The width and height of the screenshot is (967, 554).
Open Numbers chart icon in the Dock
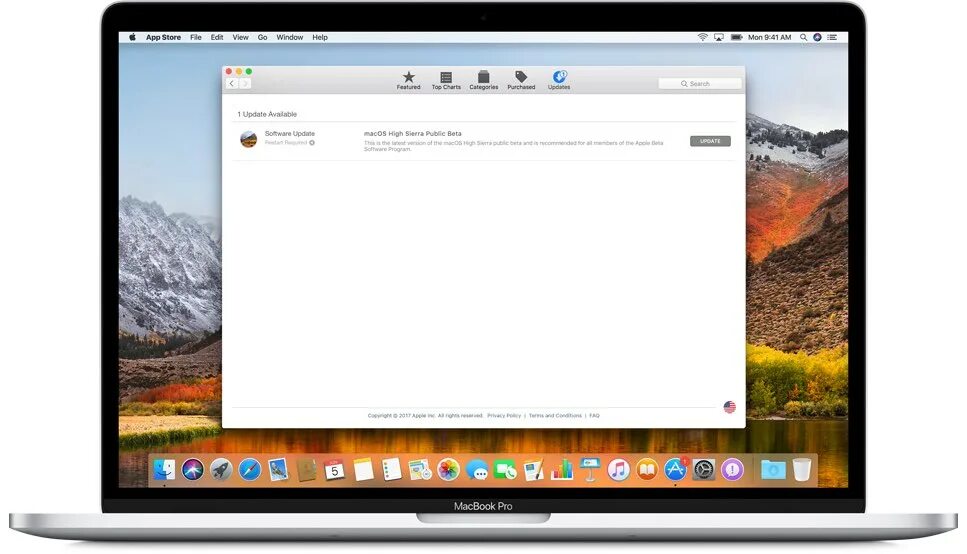(x=562, y=469)
